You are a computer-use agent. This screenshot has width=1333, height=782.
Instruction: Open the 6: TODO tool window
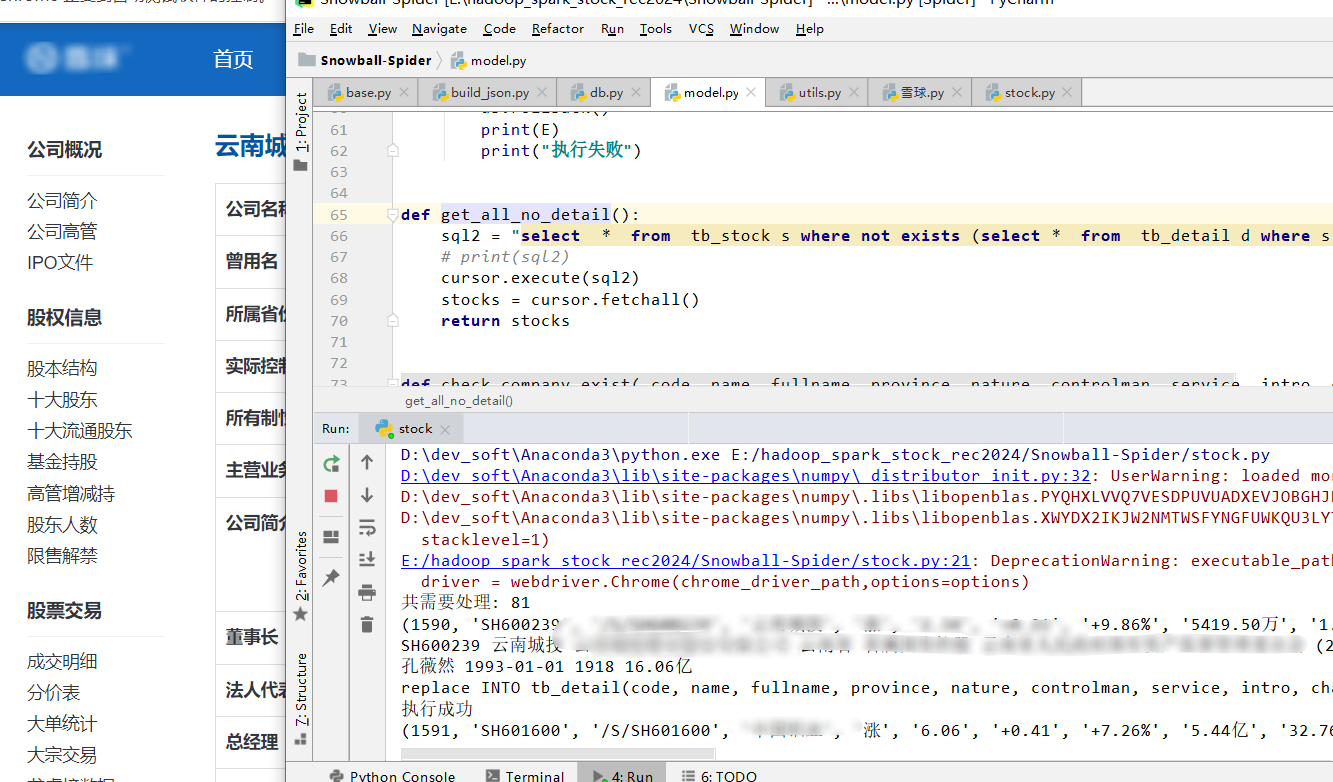pos(718,776)
